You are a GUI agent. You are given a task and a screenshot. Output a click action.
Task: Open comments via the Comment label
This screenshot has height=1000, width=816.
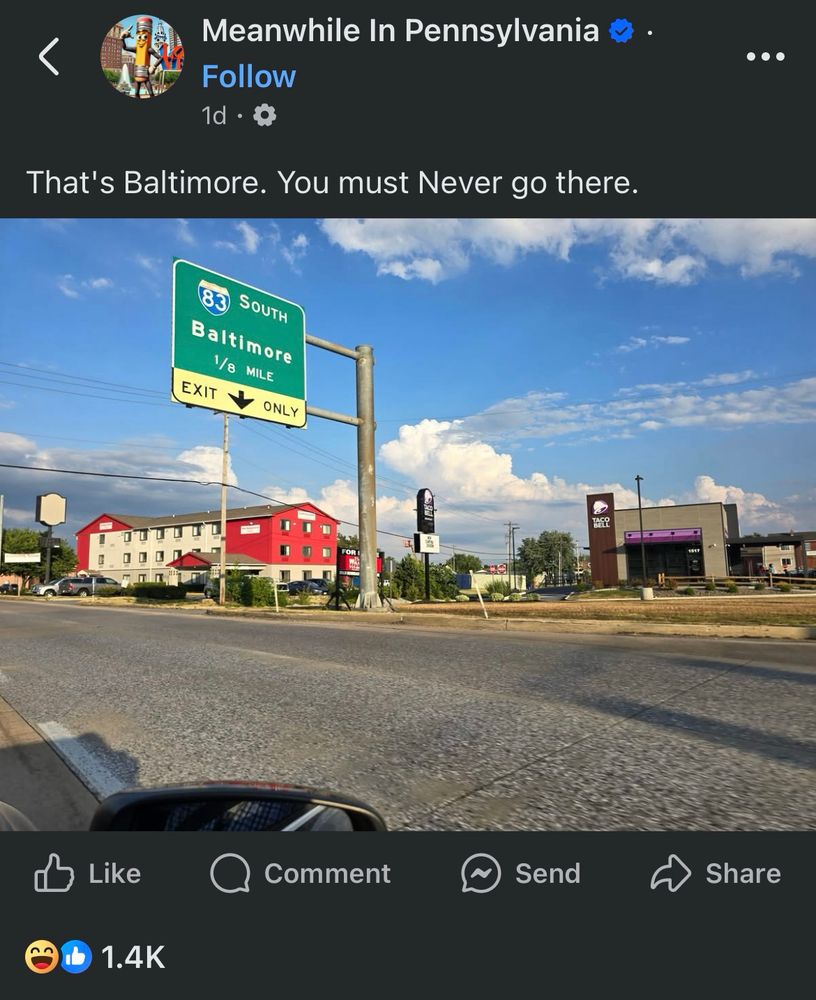tap(327, 874)
